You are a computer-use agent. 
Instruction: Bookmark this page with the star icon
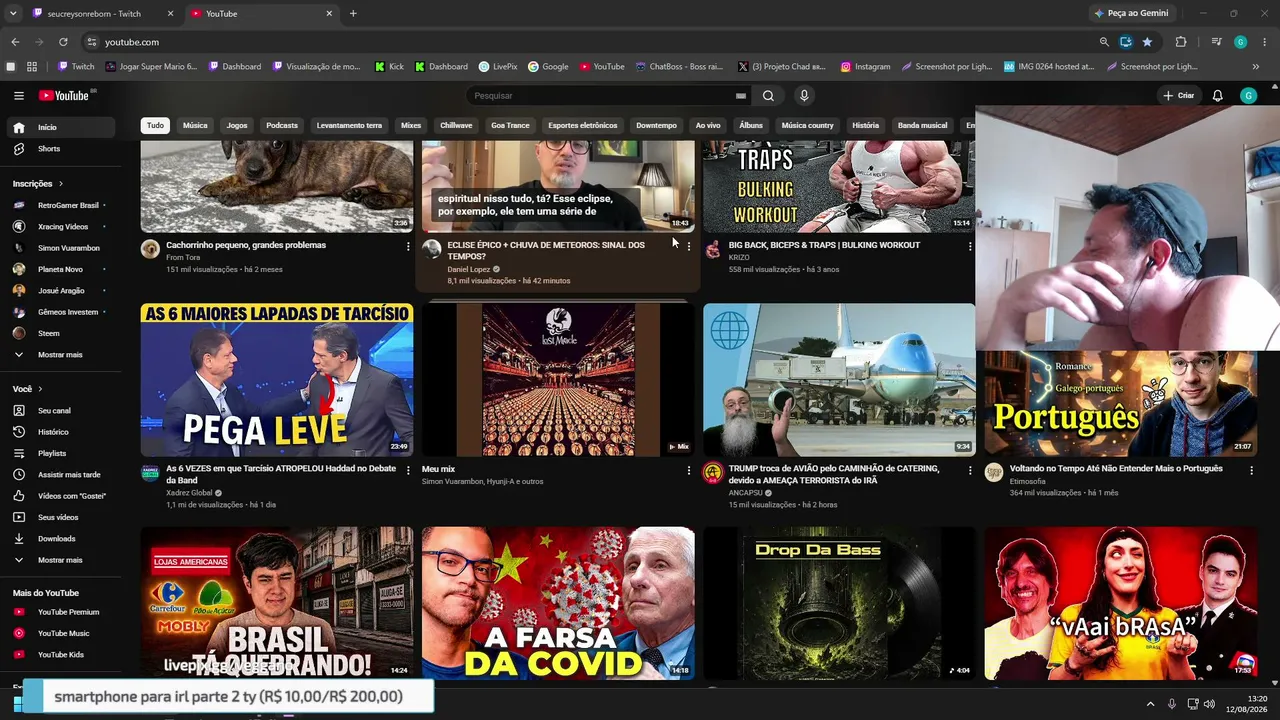1147,42
